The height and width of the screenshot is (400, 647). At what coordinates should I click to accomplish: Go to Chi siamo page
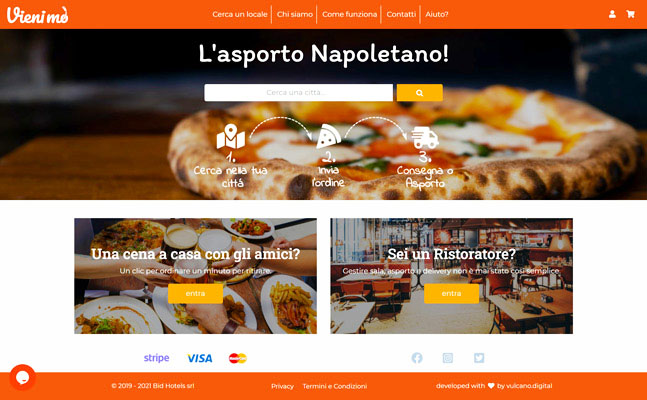[x=295, y=14]
